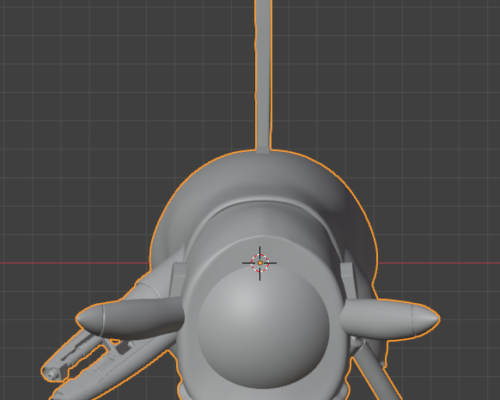
Task: Click the red X-axis line left of model
Action: [x=74, y=263]
